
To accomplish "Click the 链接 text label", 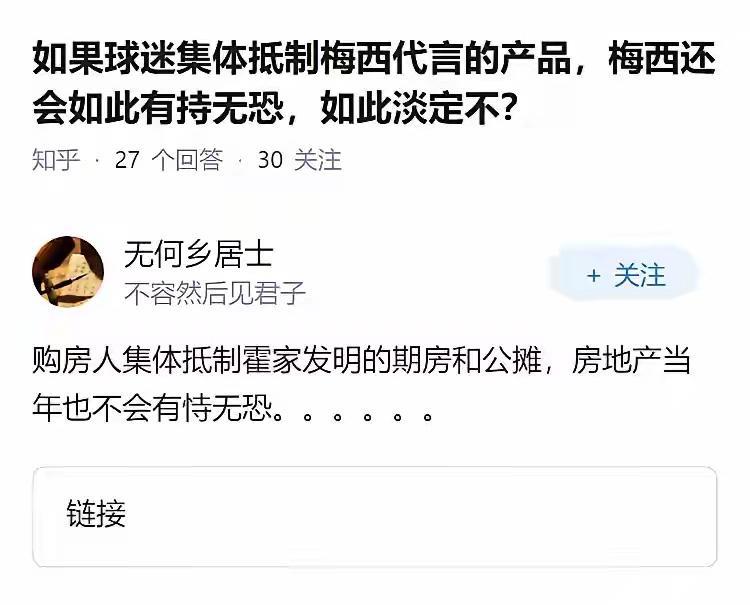I will click(x=96, y=514).
